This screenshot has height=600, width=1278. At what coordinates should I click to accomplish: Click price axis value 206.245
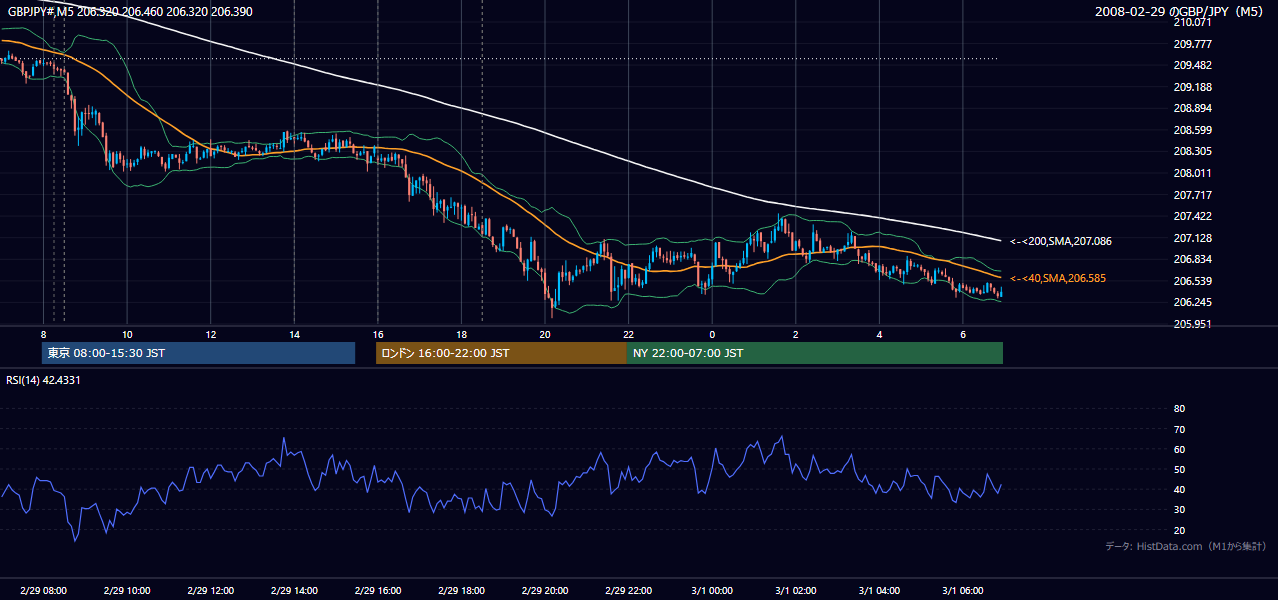point(1192,302)
